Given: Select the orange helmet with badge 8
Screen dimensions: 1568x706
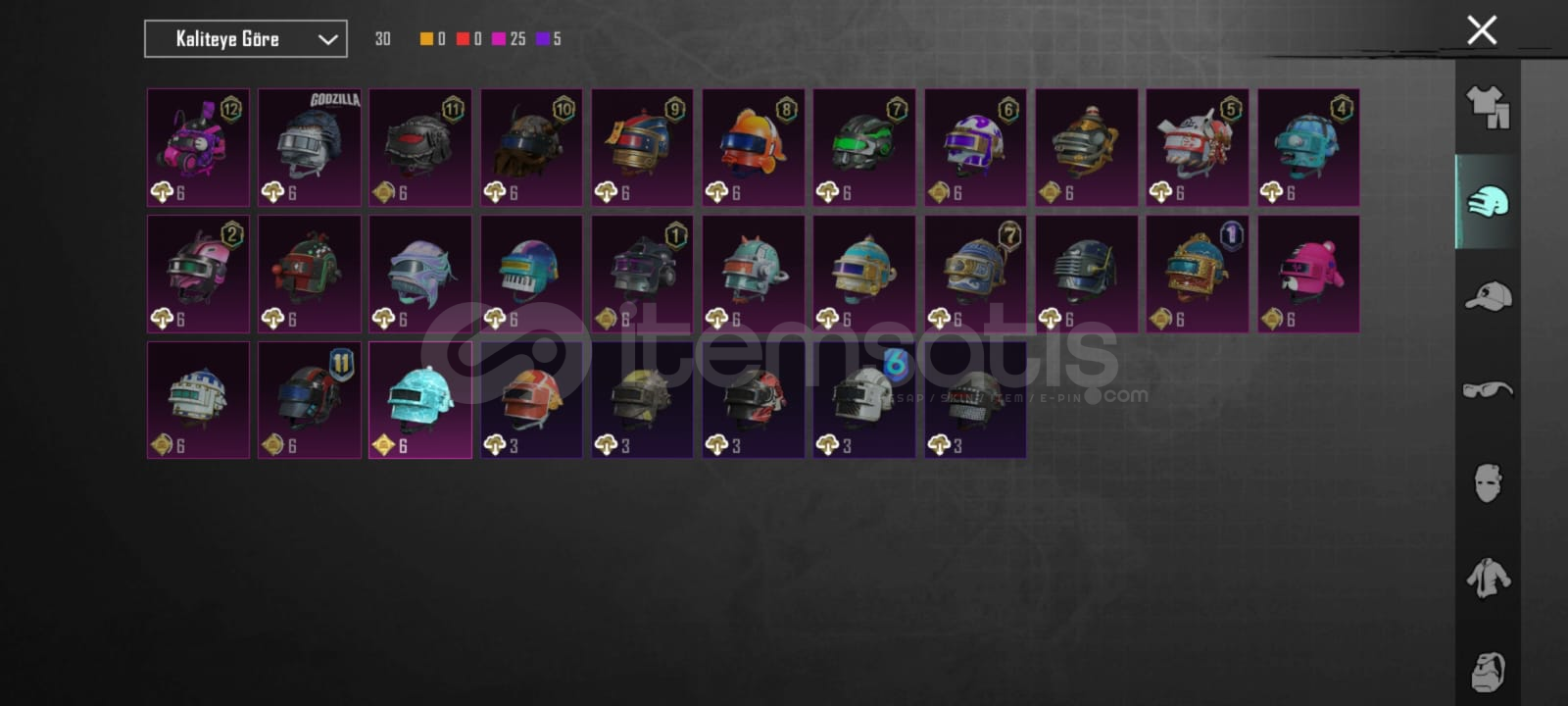Looking at the screenshot, I should [754, 147].
